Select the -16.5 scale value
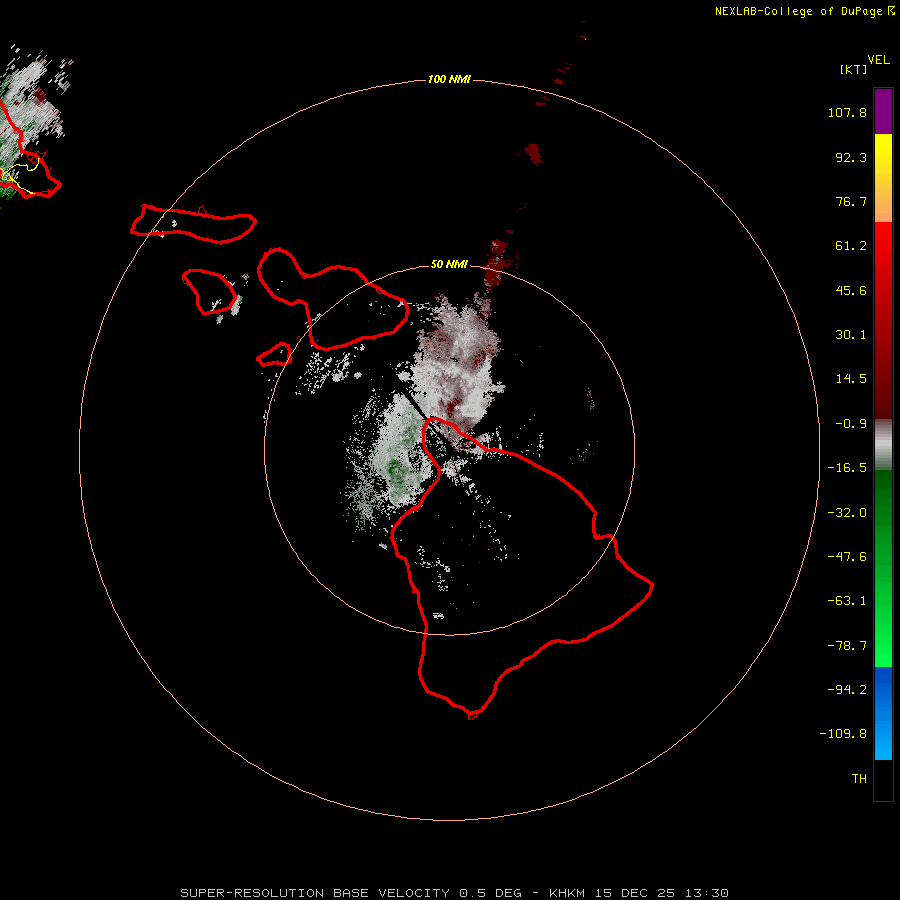Screen dimensions: 900x900 coord(847,468)
